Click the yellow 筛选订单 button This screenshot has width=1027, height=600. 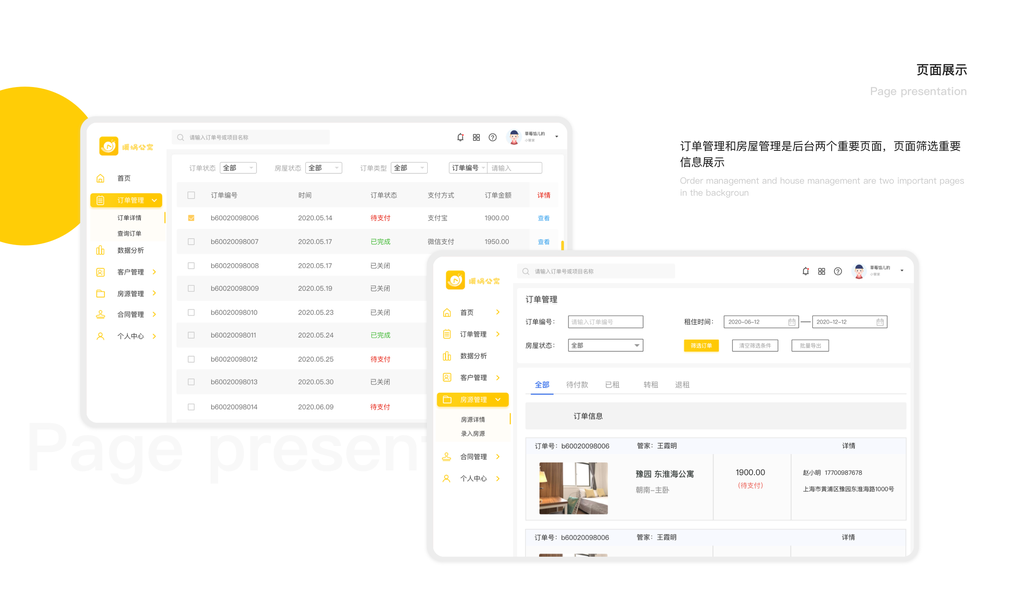point(701,345)
